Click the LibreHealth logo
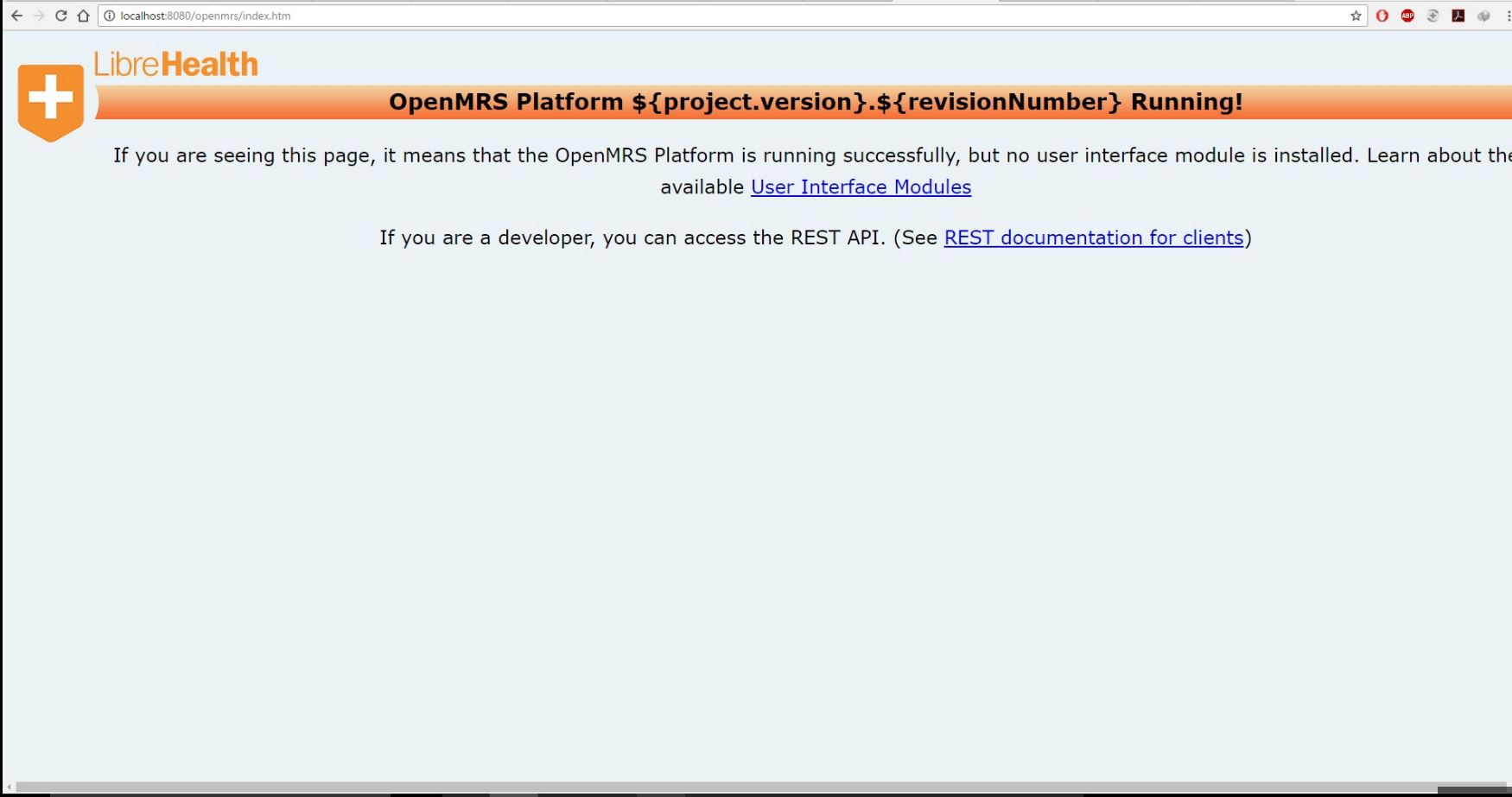Image resolution: width=1512 pixels, height=797 pixels. (138, 95)
